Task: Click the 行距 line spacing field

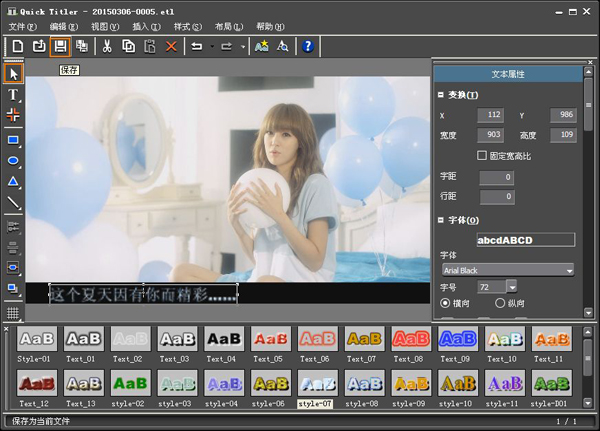Action: [497, 197]
